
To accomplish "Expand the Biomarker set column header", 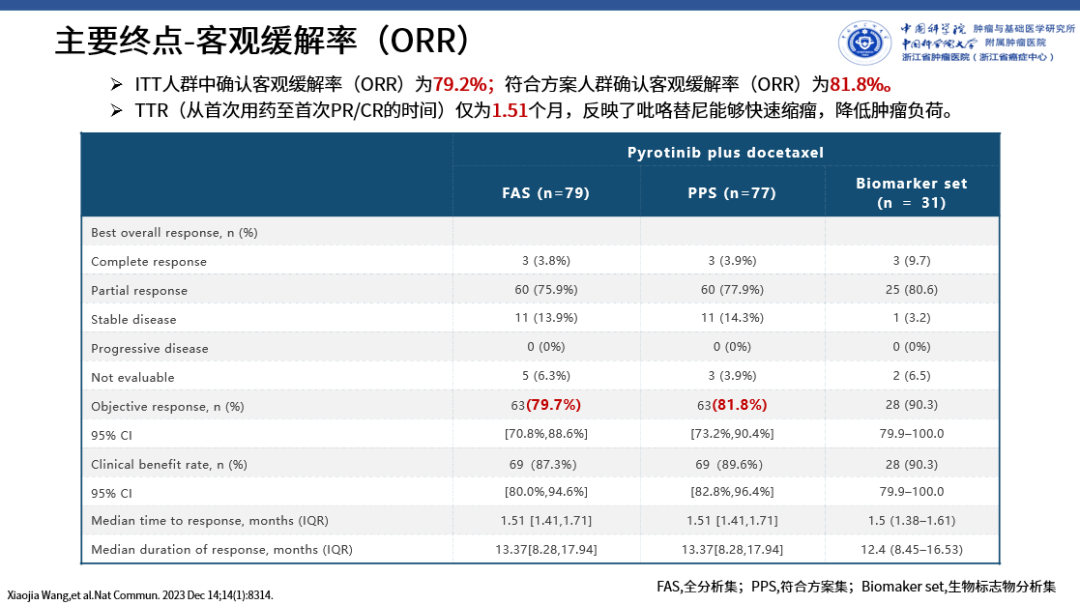I will 910,191.
